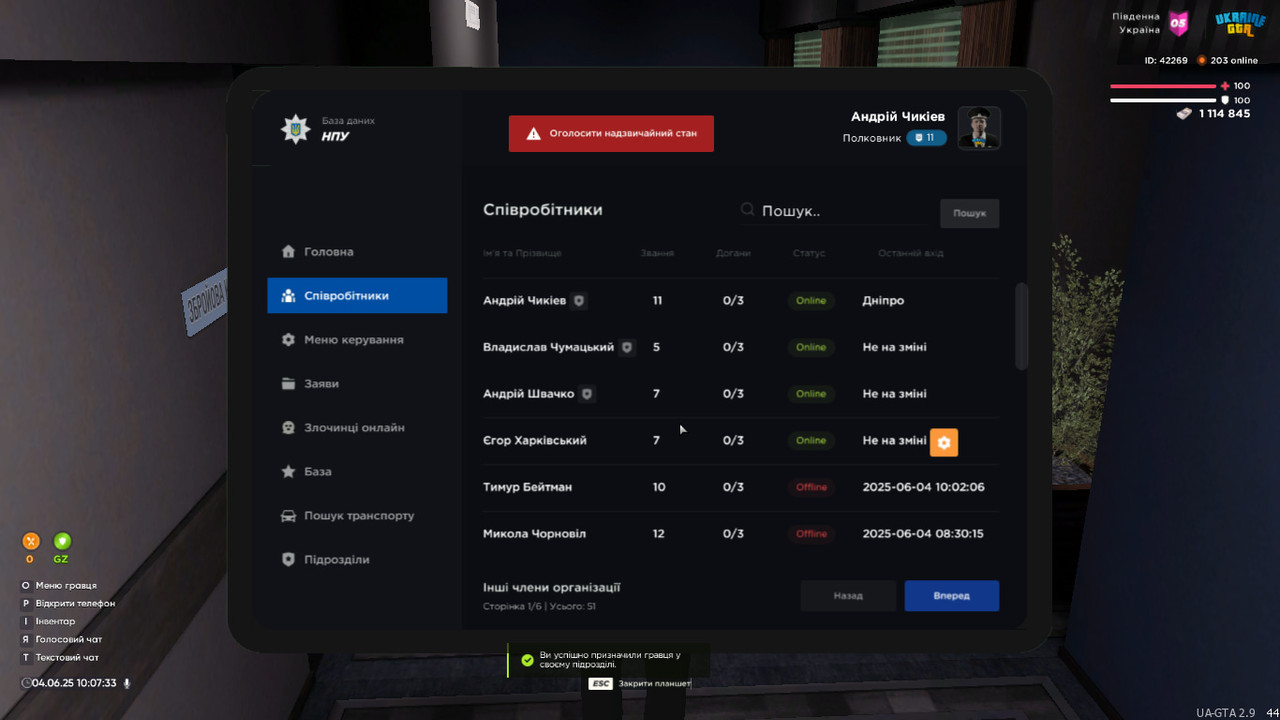
Task: Click the white armor bar
Action: (1164, 100)
